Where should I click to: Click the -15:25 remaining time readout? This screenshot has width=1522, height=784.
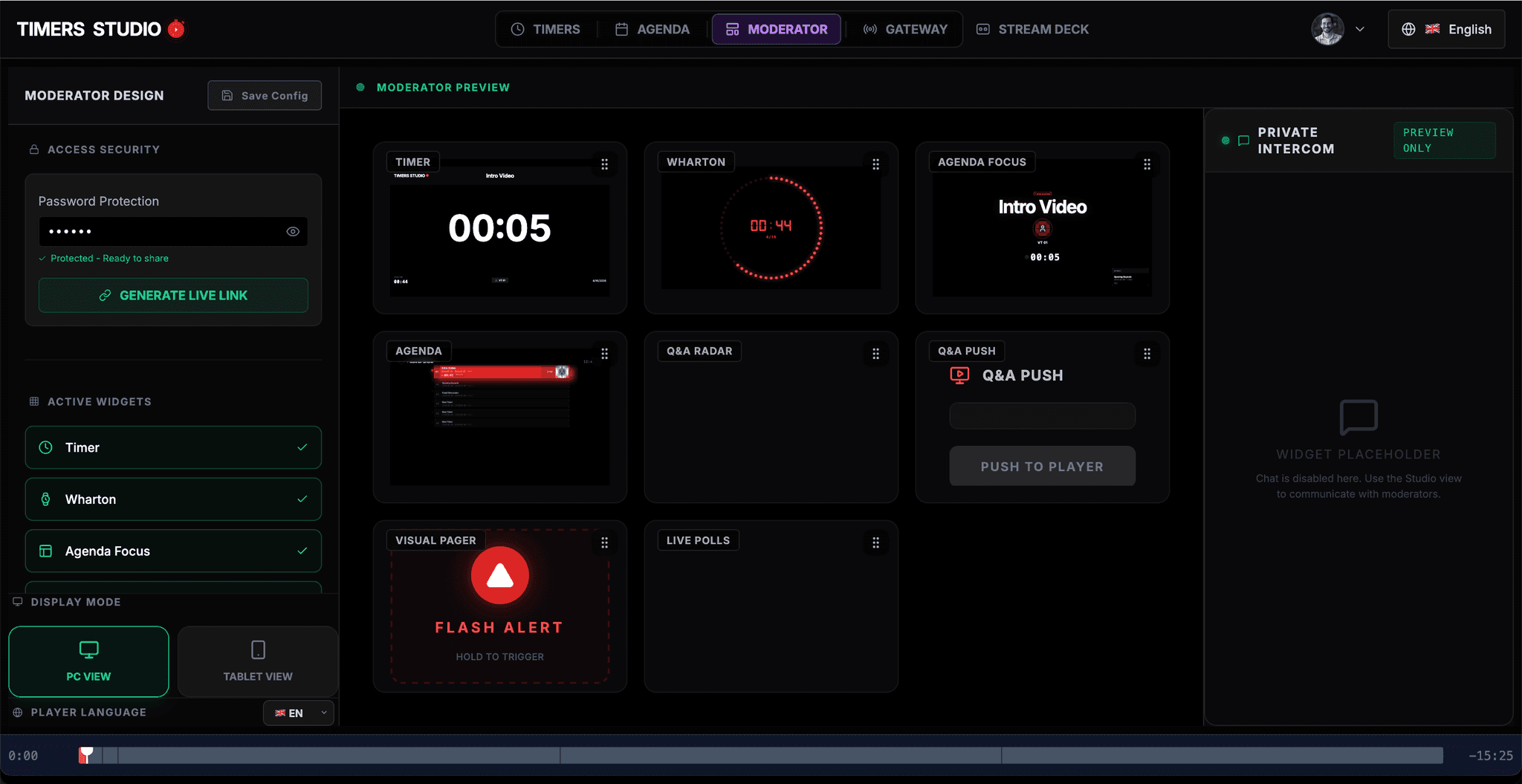pos(1490,756)
